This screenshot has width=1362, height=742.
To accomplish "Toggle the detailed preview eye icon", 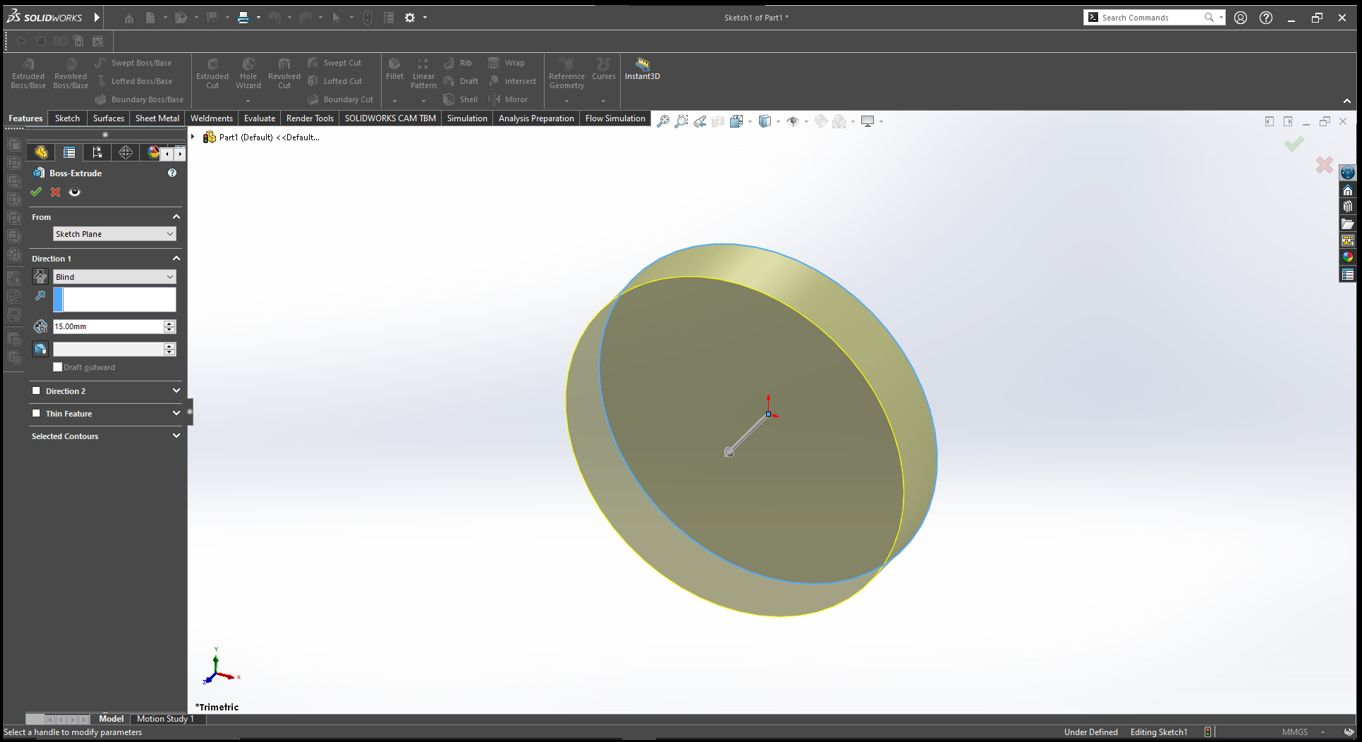I will [74, 192].
